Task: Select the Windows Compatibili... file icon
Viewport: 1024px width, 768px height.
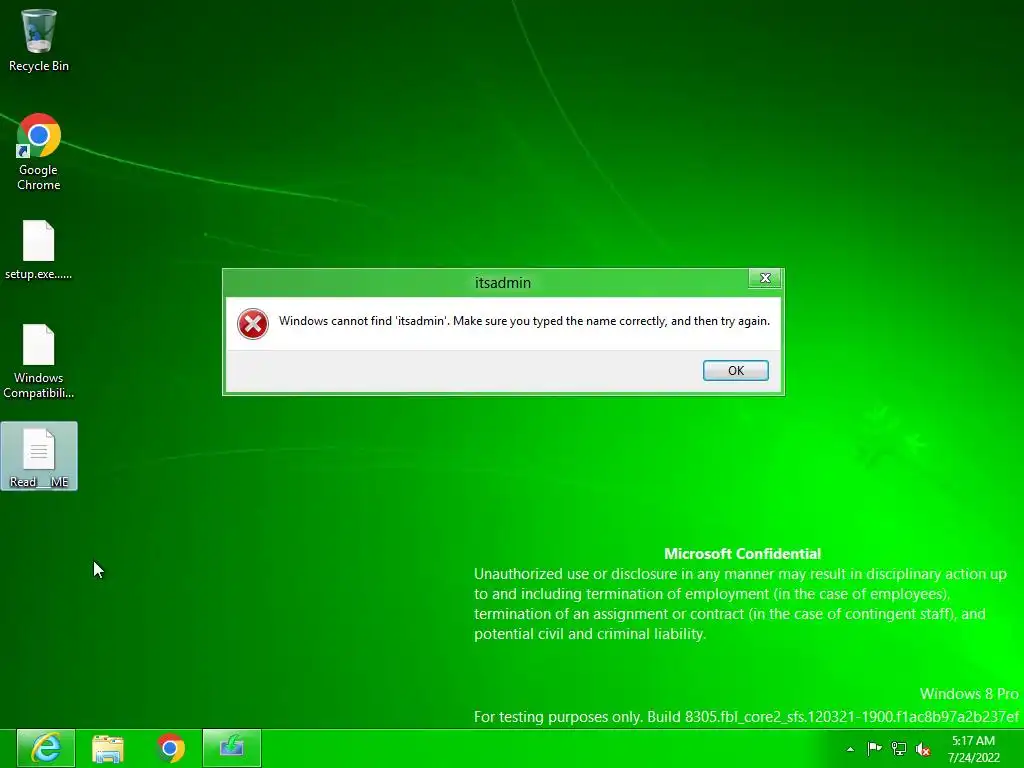Action: click(39, 361)
